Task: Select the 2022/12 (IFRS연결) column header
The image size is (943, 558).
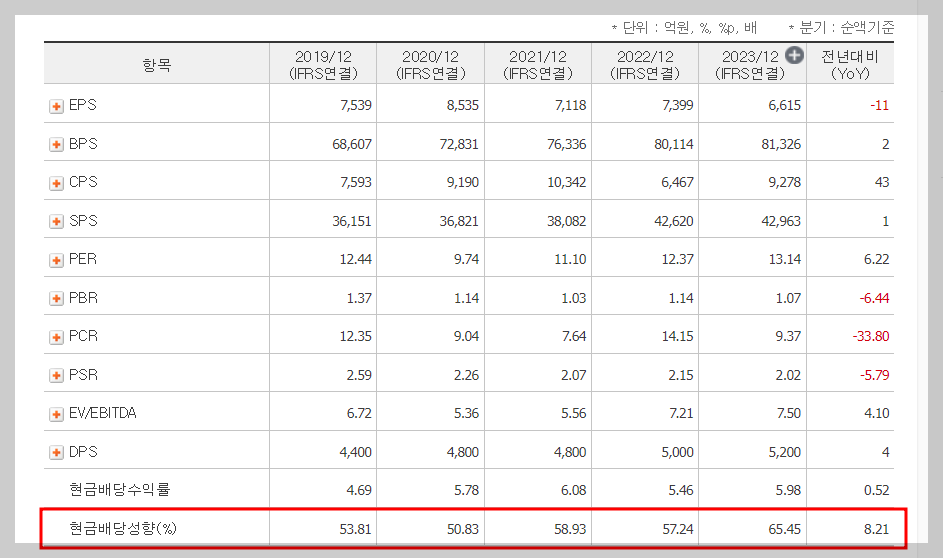Action: [x=645, y=64]
